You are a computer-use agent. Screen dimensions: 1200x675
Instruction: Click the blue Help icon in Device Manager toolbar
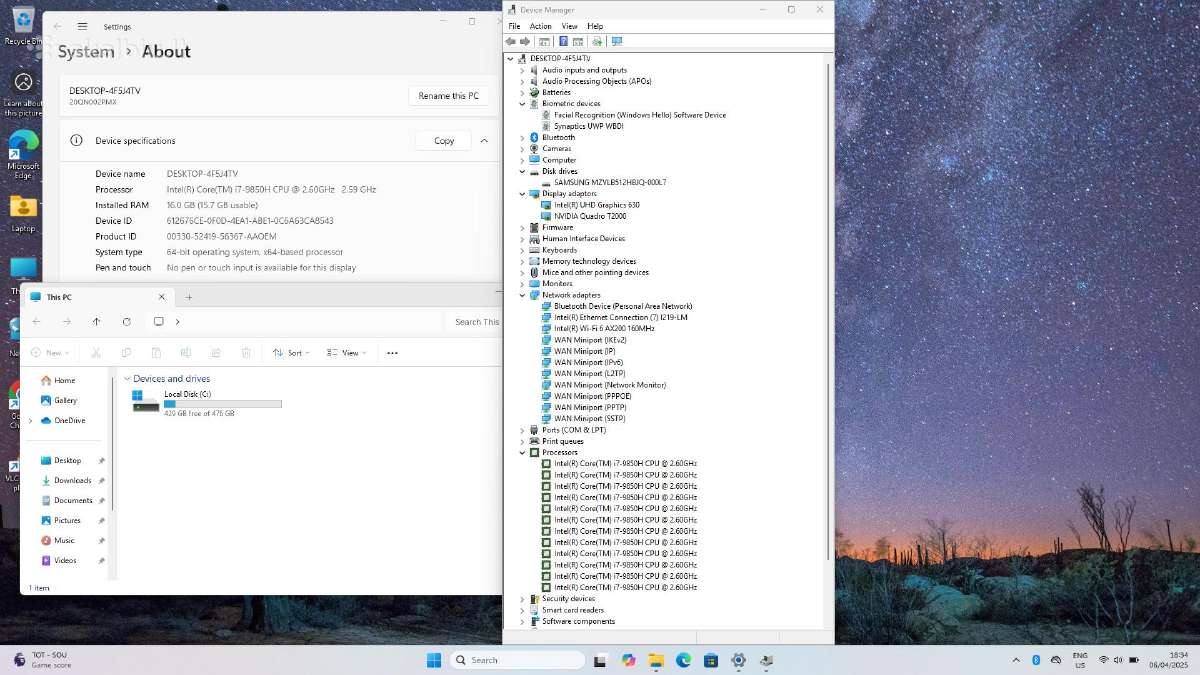click(x=563, y=41)
